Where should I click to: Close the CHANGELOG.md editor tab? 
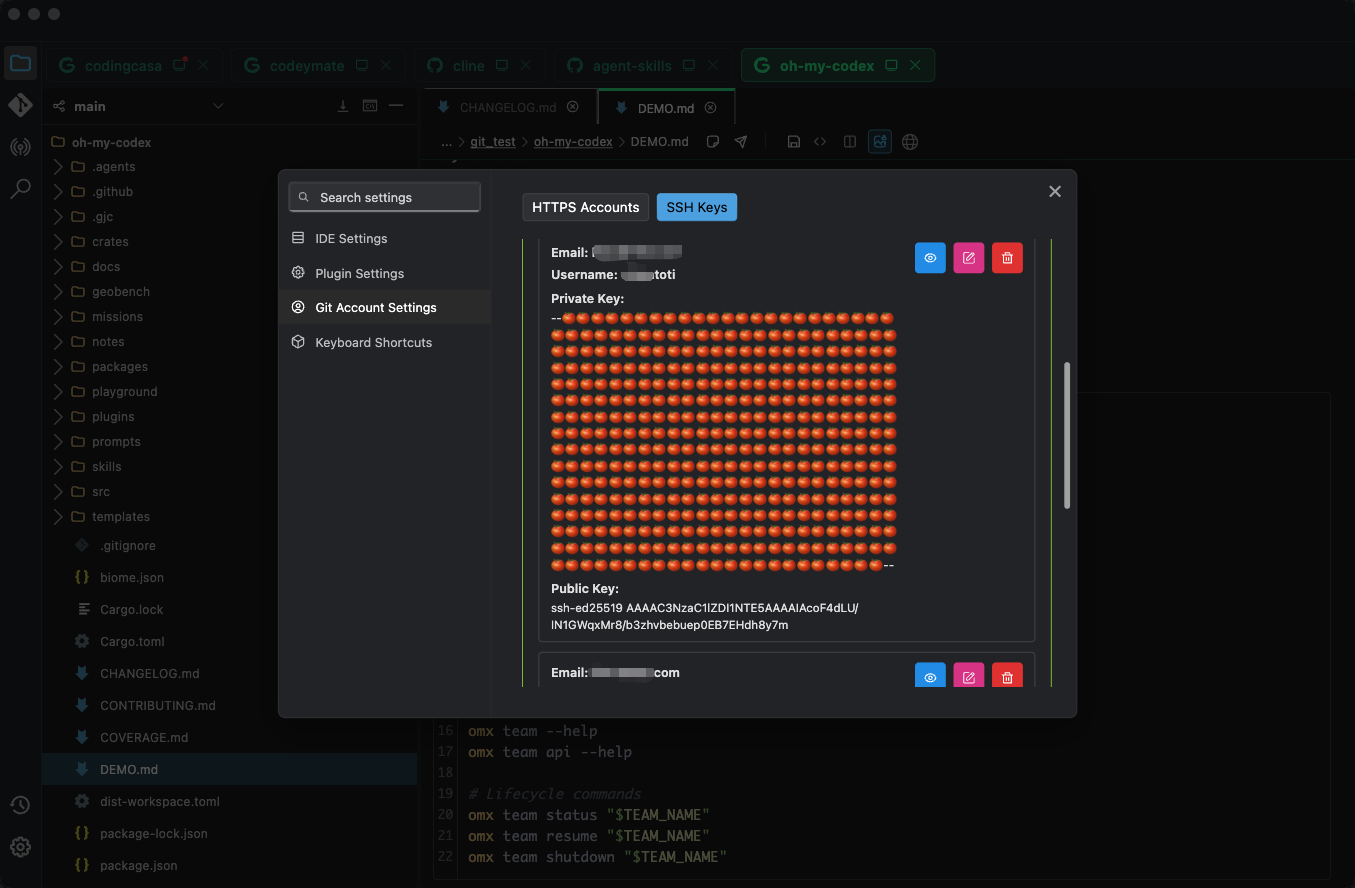point(573,107)
